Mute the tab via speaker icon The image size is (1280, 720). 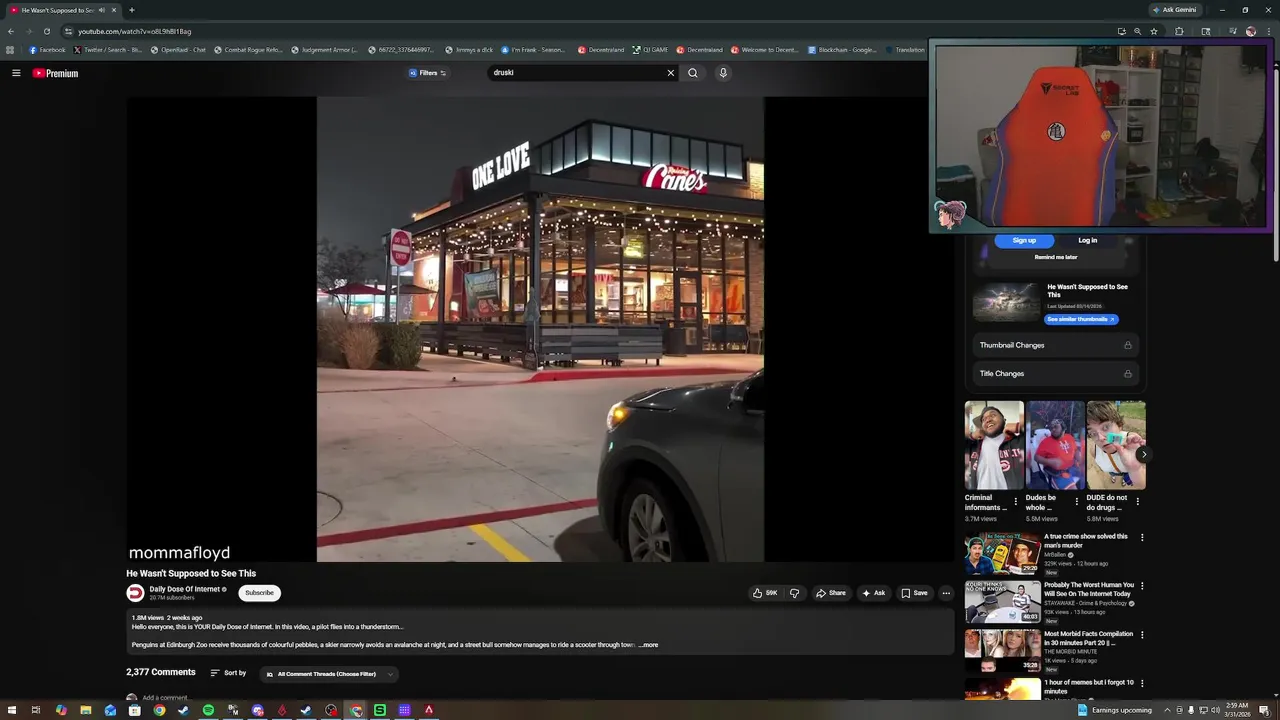pyautogui.click(x=101, y=10)
